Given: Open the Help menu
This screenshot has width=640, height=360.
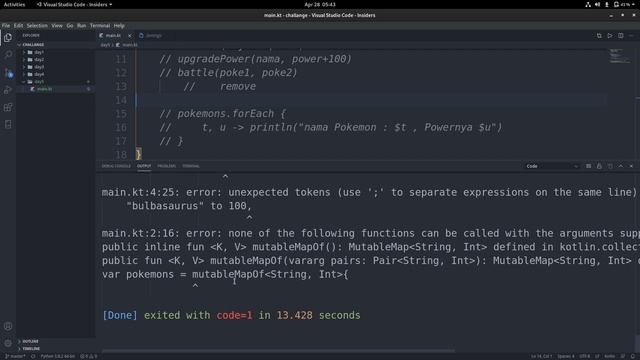Looking at the screenshot, I should click(119, 25).
